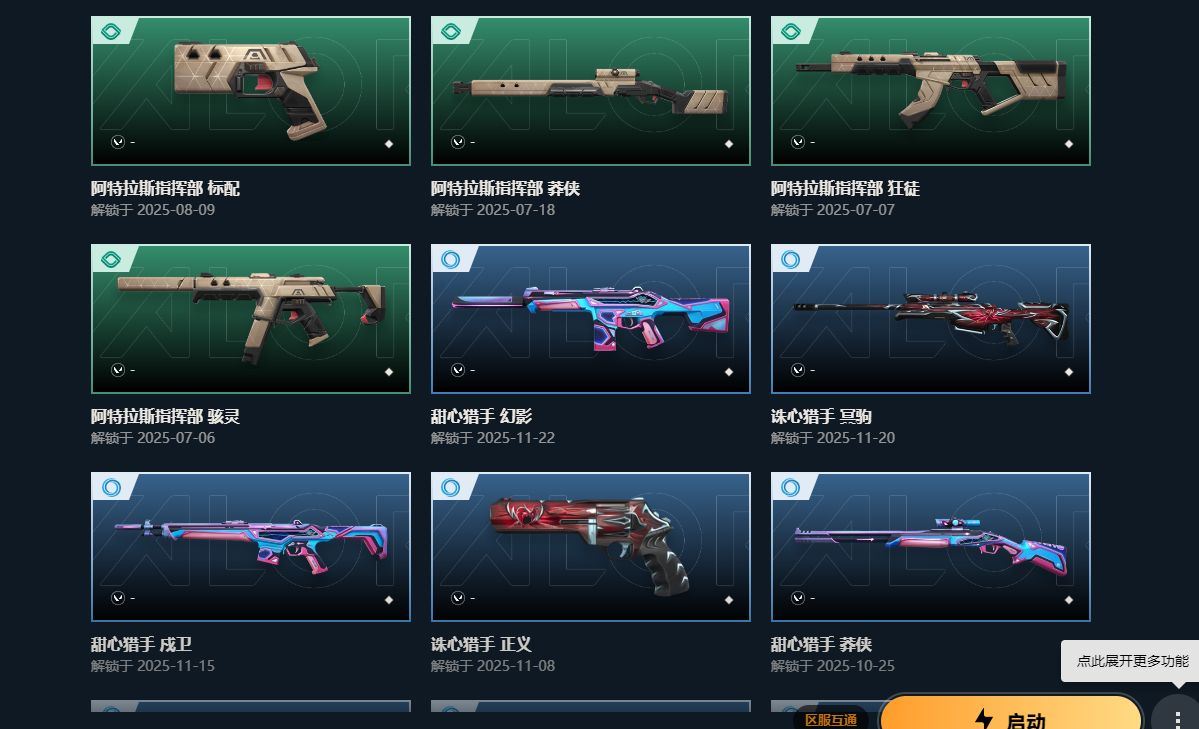Click the green tier badge on 阿特拉斯指挥部 标配 card
Image resolution: width=1199 pixels, height=729 pixels.
111,31
